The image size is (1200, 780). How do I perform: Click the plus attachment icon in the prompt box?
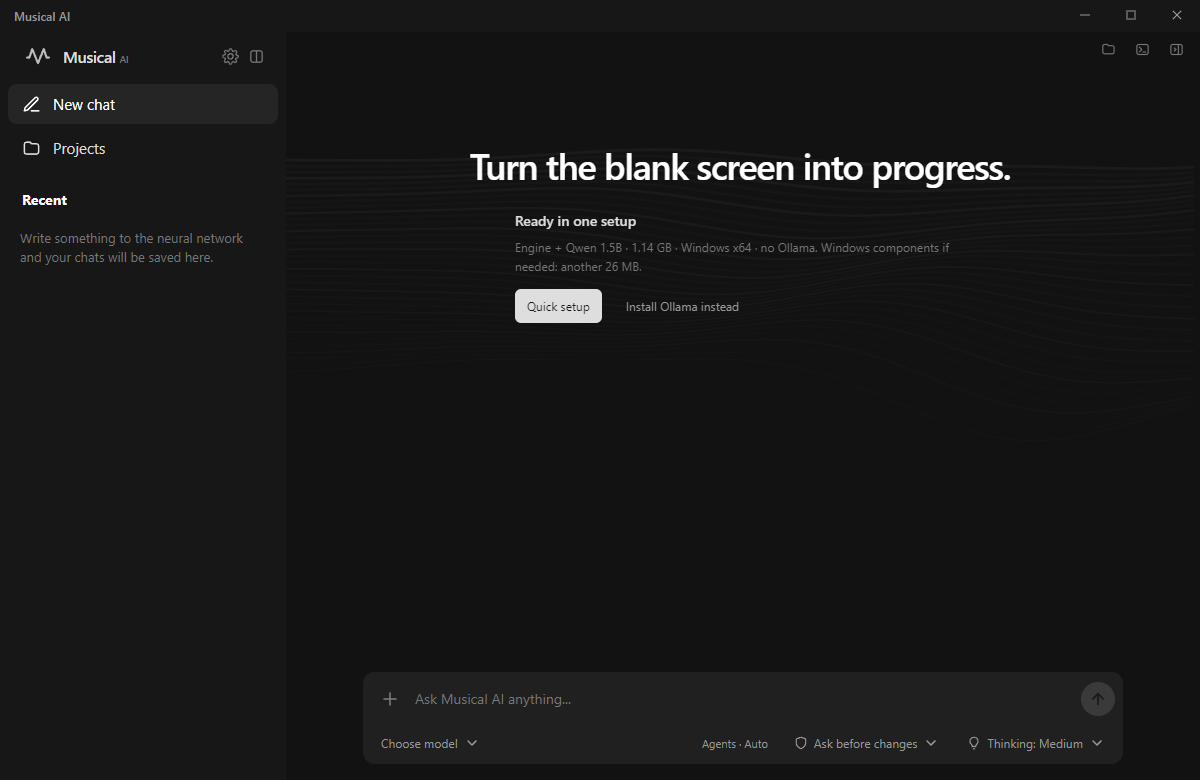390,699
